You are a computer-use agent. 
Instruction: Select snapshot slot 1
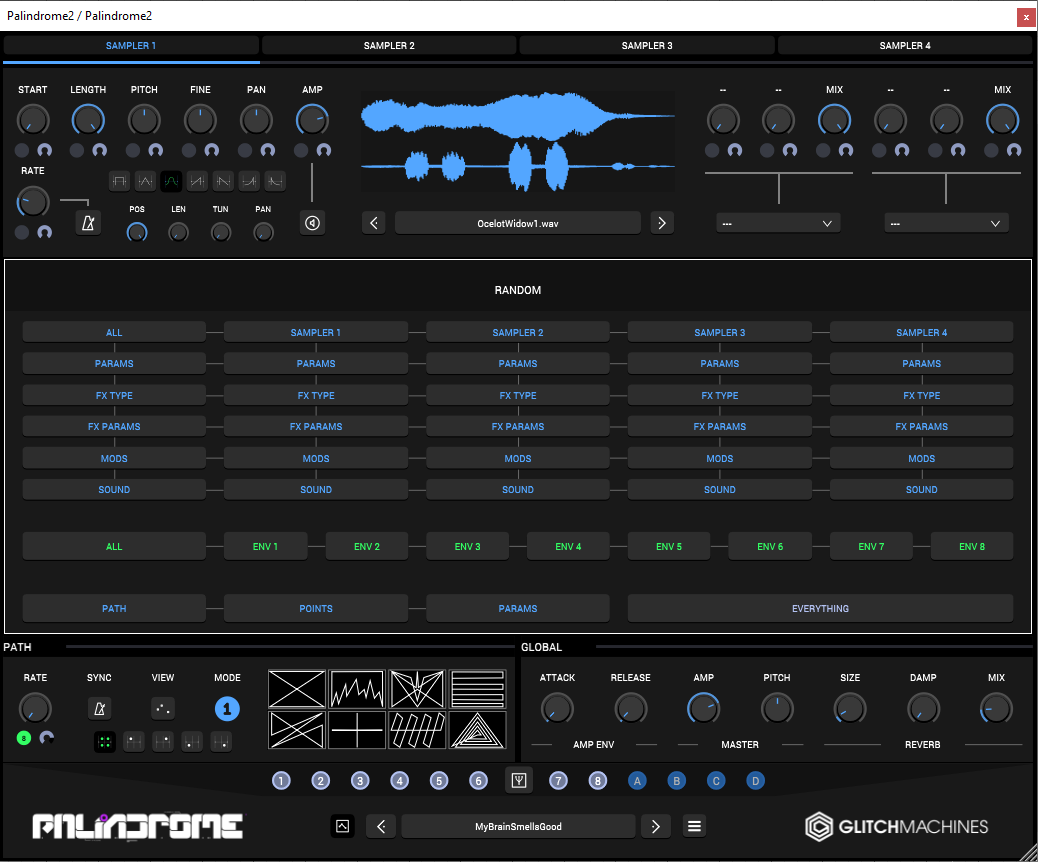coord(281,781)
